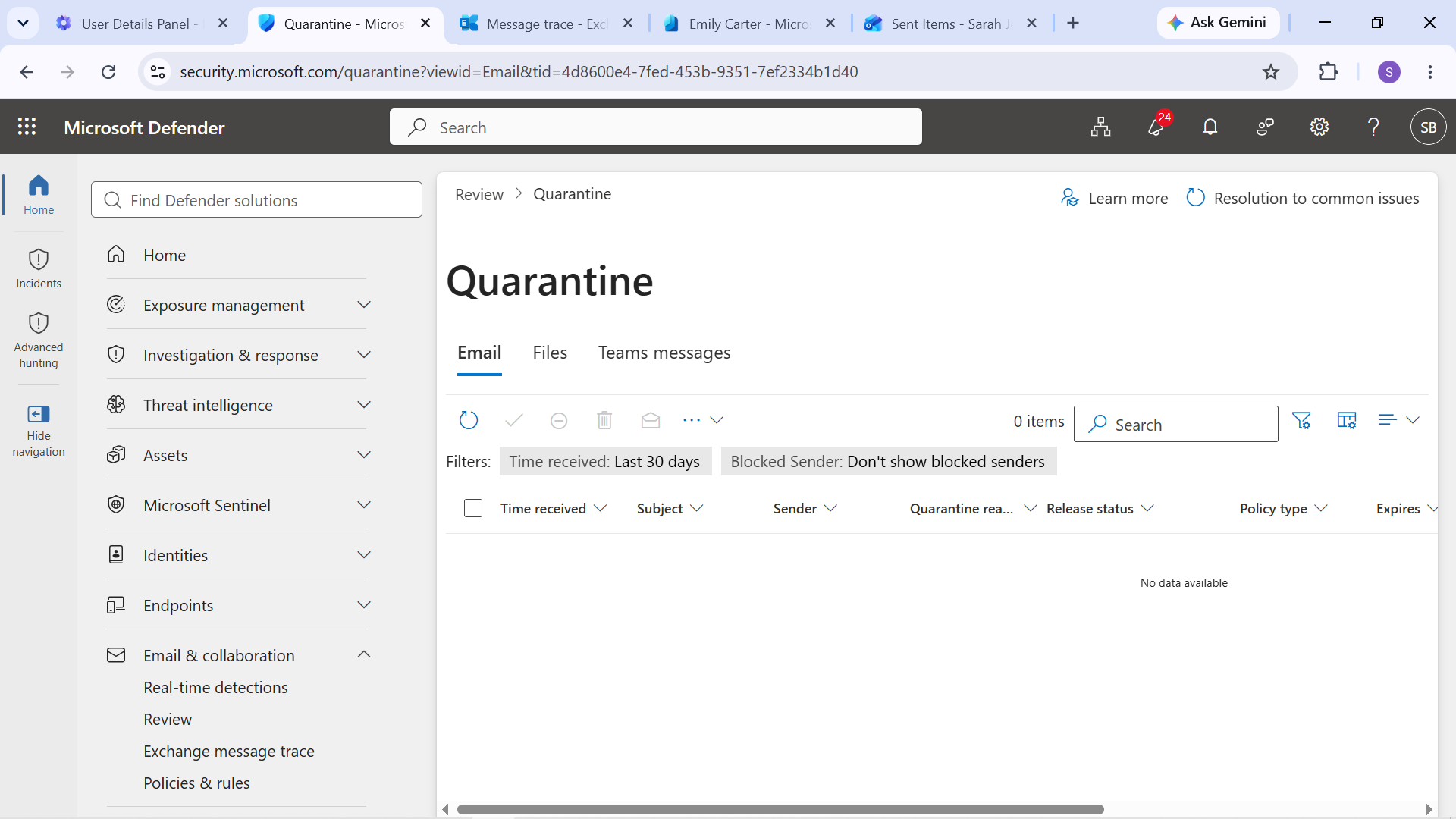Open browser Extensions puzzle icon
1456x819 pixels.
[x=1329, y=72]
